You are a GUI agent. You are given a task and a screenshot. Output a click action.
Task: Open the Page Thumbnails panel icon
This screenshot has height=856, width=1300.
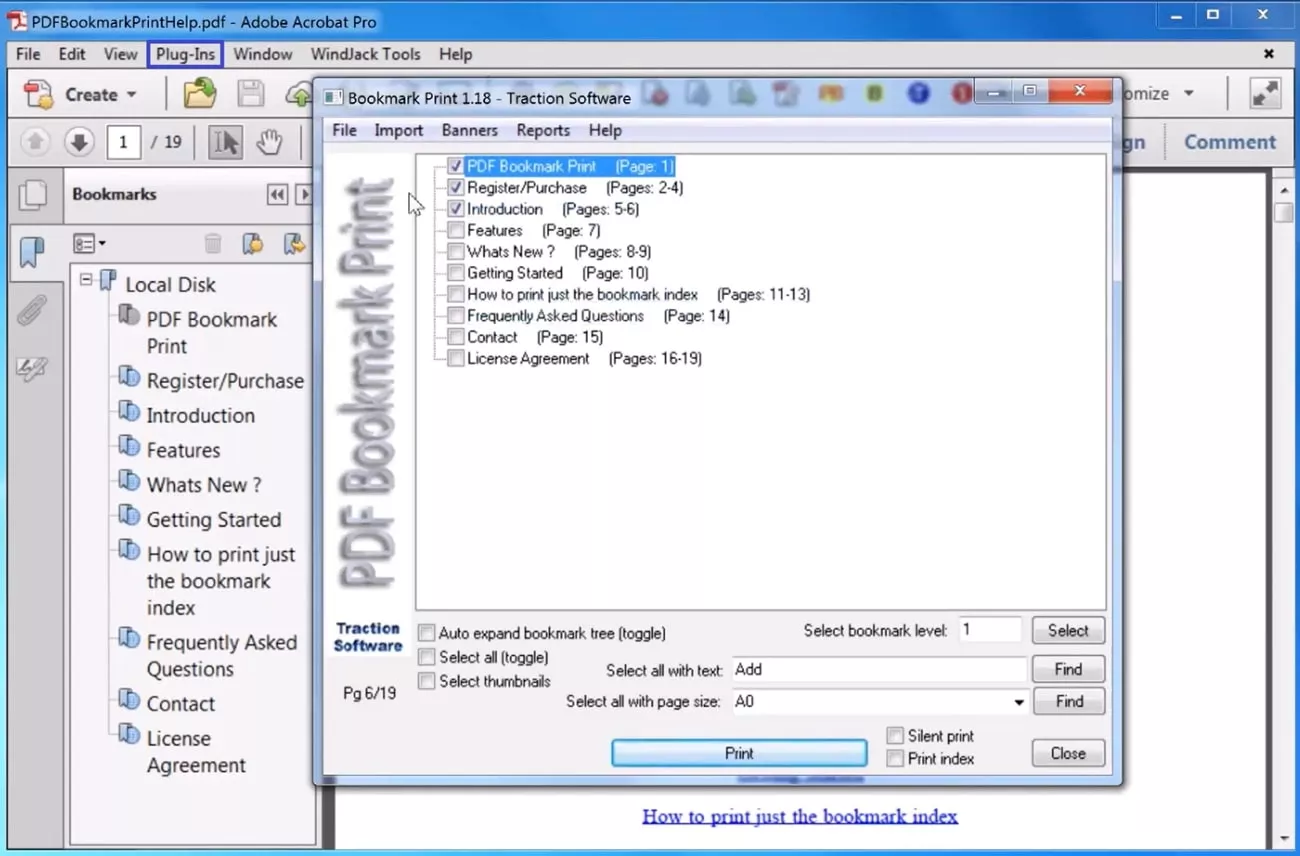coord(32,194)
